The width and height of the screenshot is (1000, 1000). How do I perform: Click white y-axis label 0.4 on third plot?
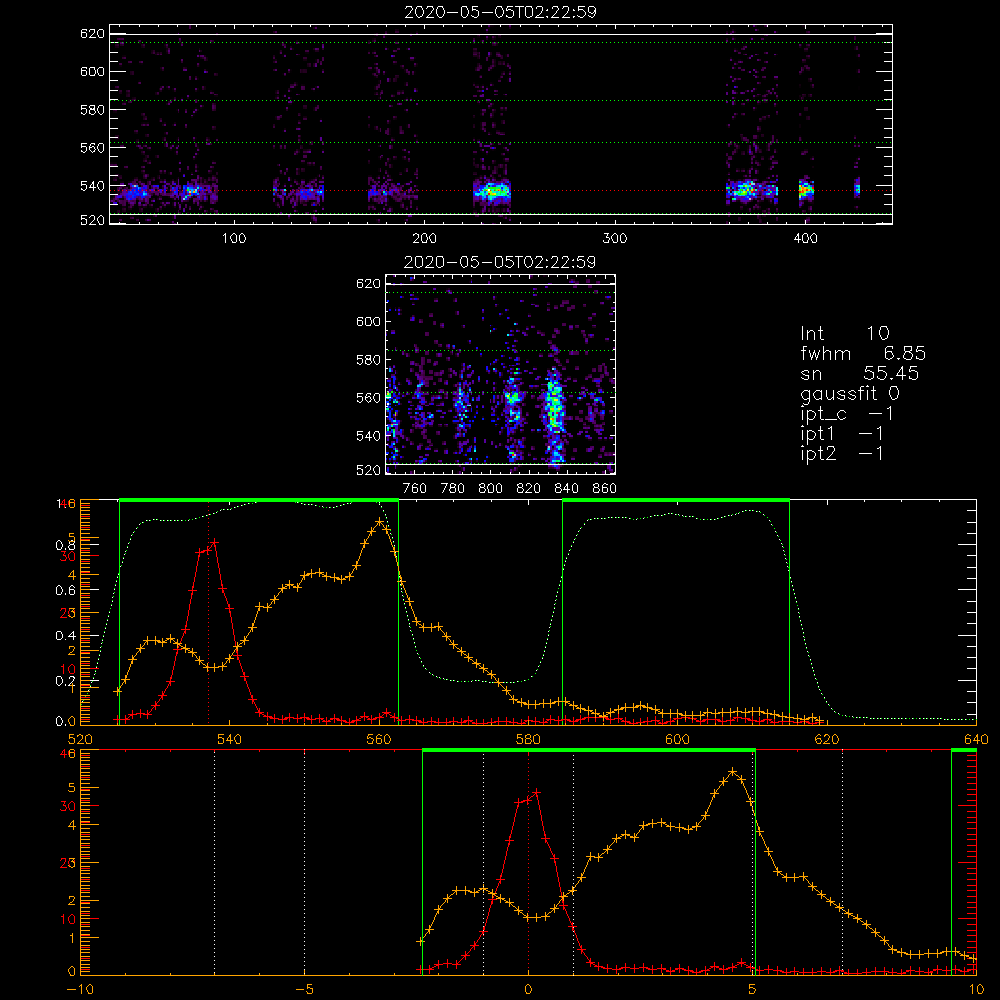66,636
